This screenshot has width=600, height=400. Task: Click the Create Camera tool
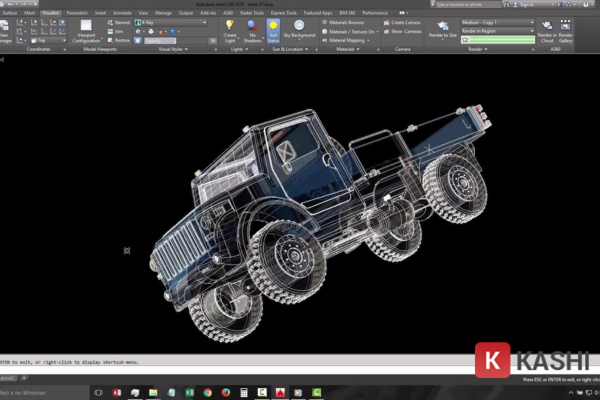(x=403, y=21)
